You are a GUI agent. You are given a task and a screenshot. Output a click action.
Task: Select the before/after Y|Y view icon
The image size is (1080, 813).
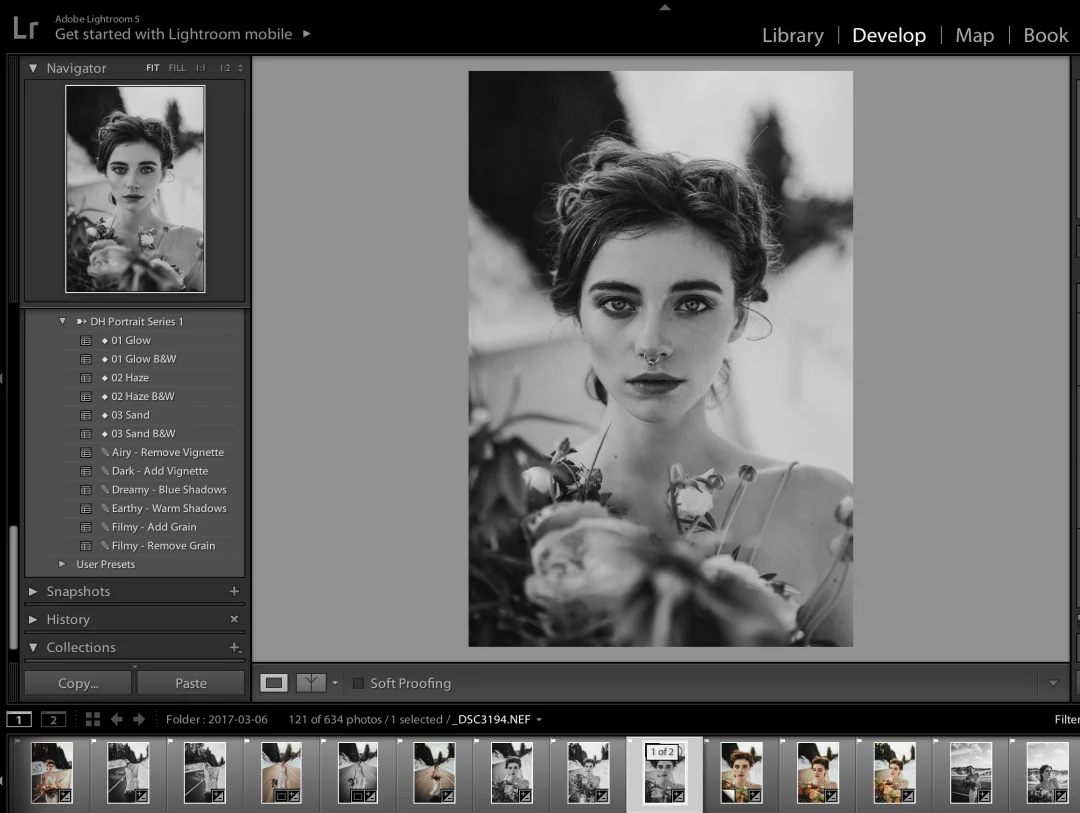312,683
